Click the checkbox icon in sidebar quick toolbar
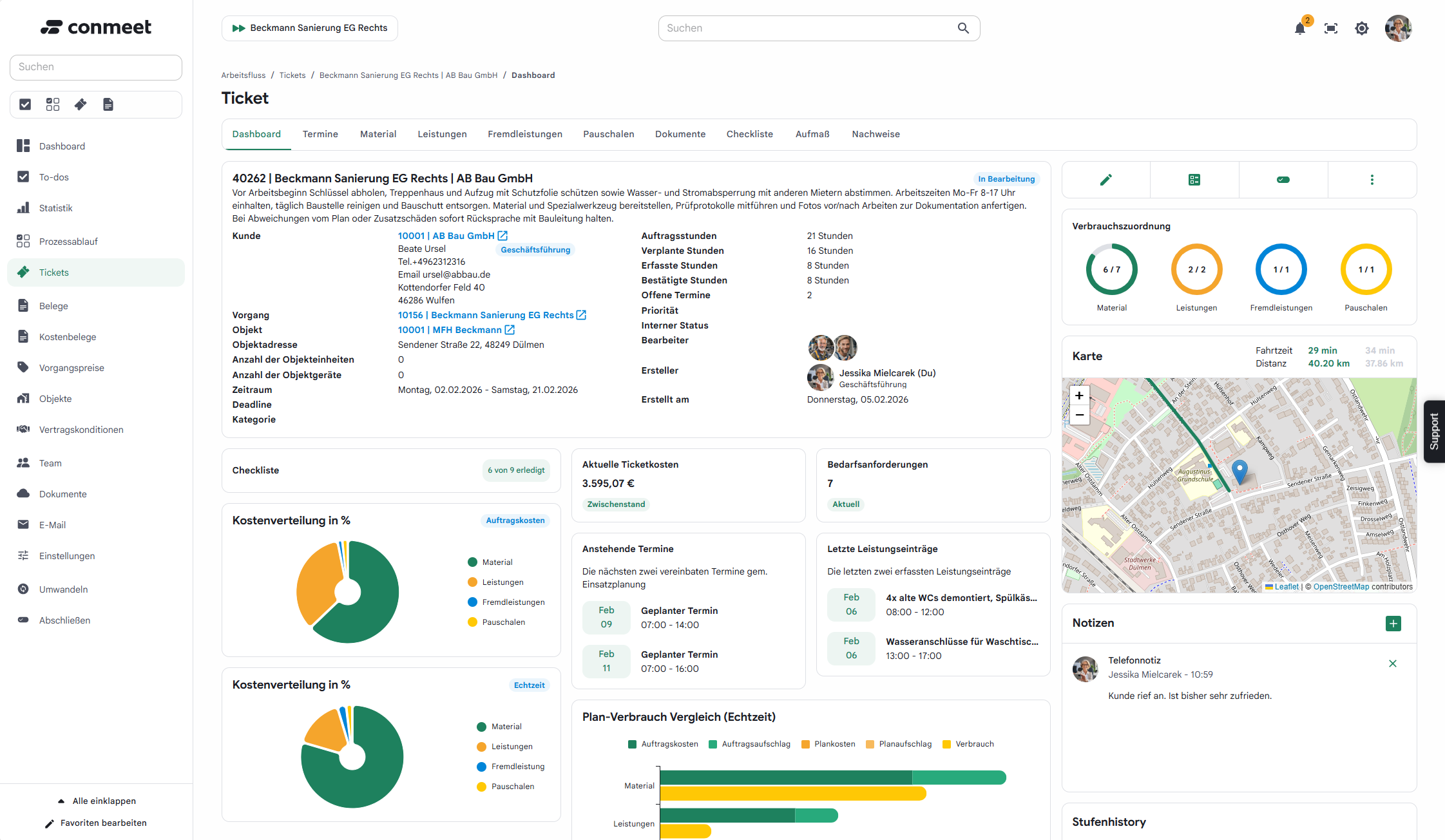1445x840 pixels. coord(25,104)
